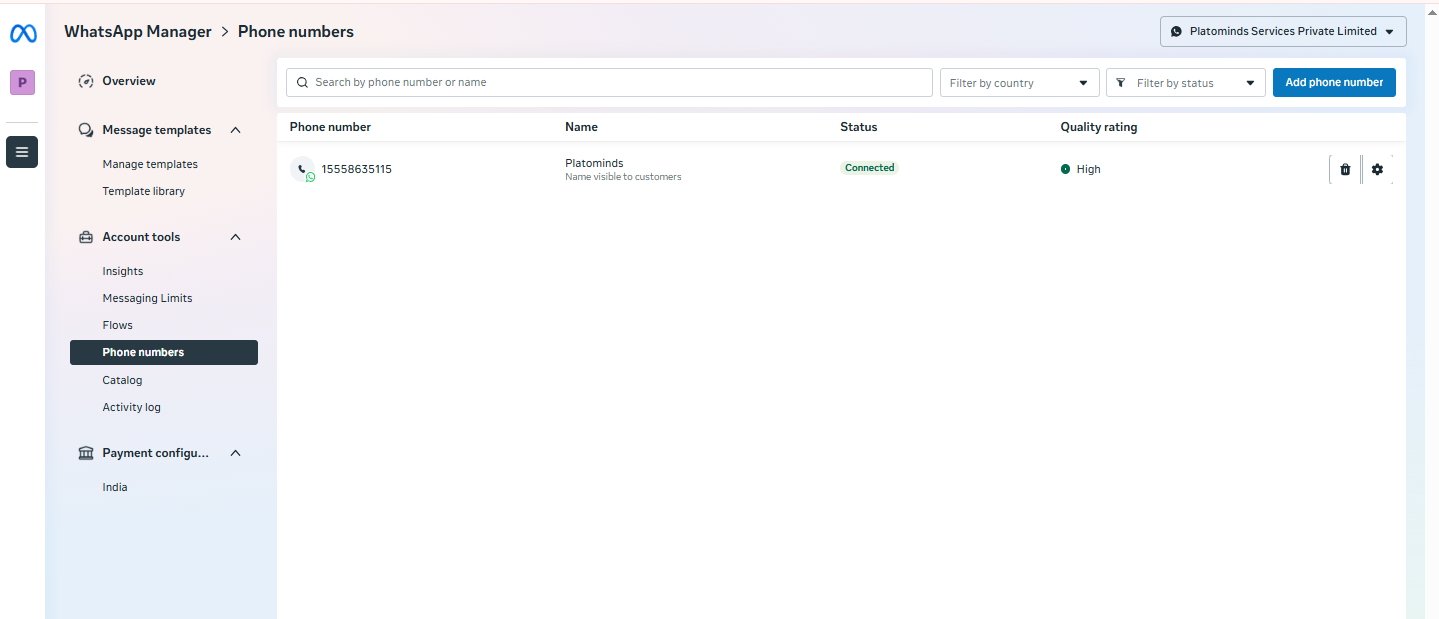Open phone number settings gear icon
Viewport: 1439px width, 619px height.
[x=1377, y=170]
